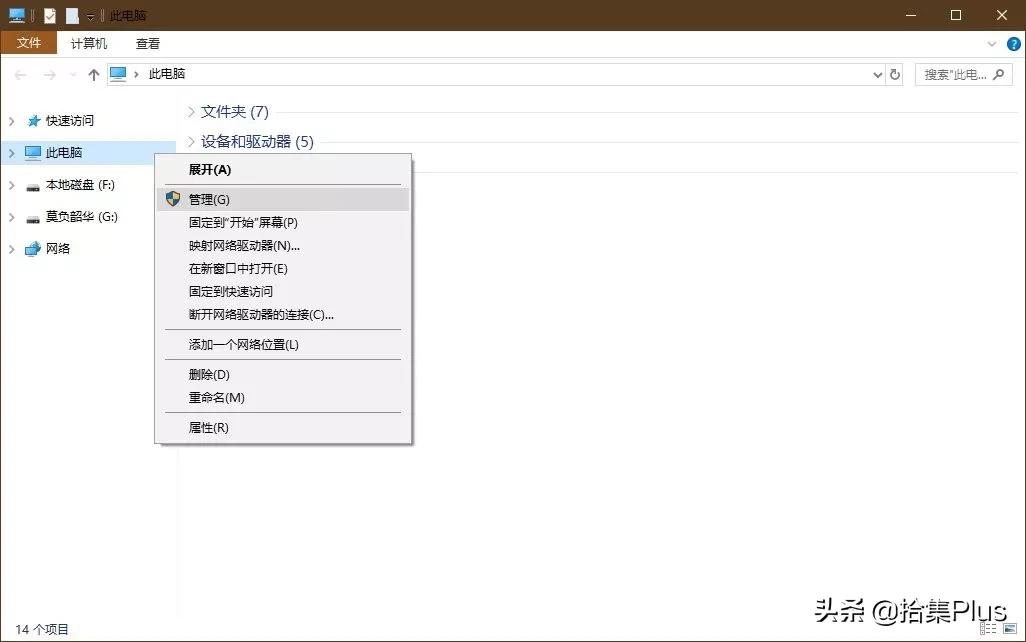Click the 此电脑 computer icon in the address bar
This screenshot has width=1026, height=642.
pos(118,73)
